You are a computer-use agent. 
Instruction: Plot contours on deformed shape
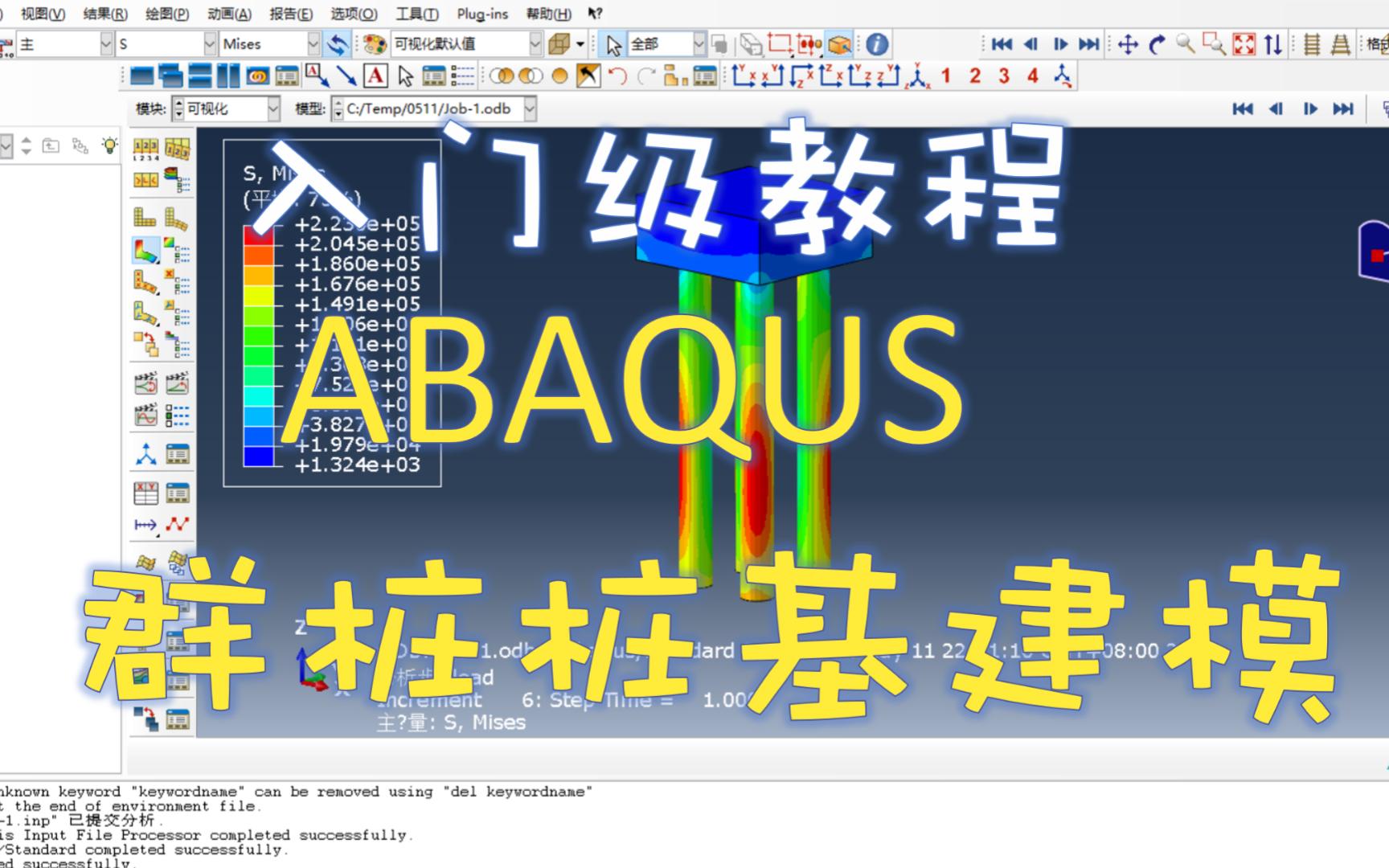click(145, 250)
